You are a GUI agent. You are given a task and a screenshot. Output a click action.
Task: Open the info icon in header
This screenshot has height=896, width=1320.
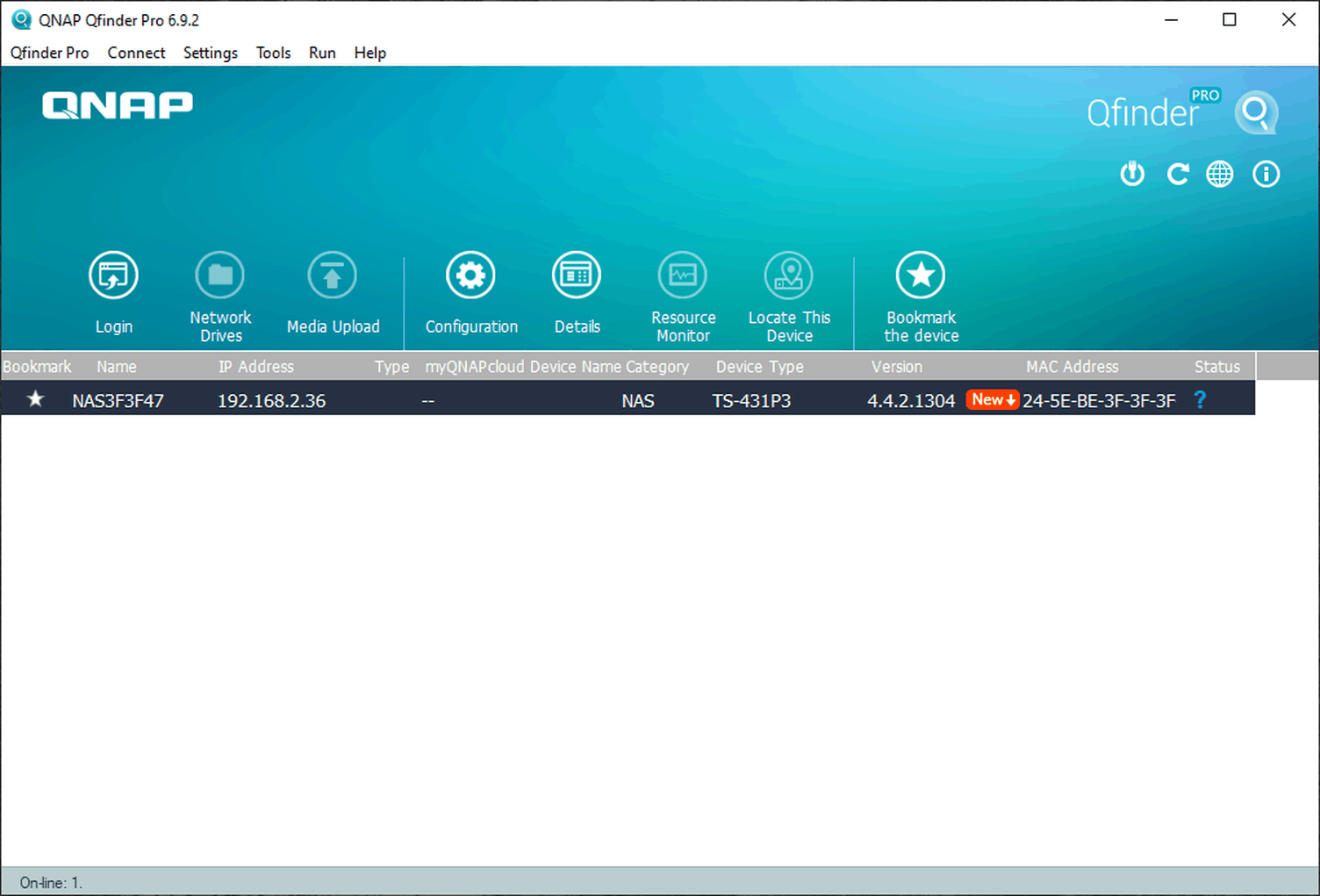[x=1266, y=174]
